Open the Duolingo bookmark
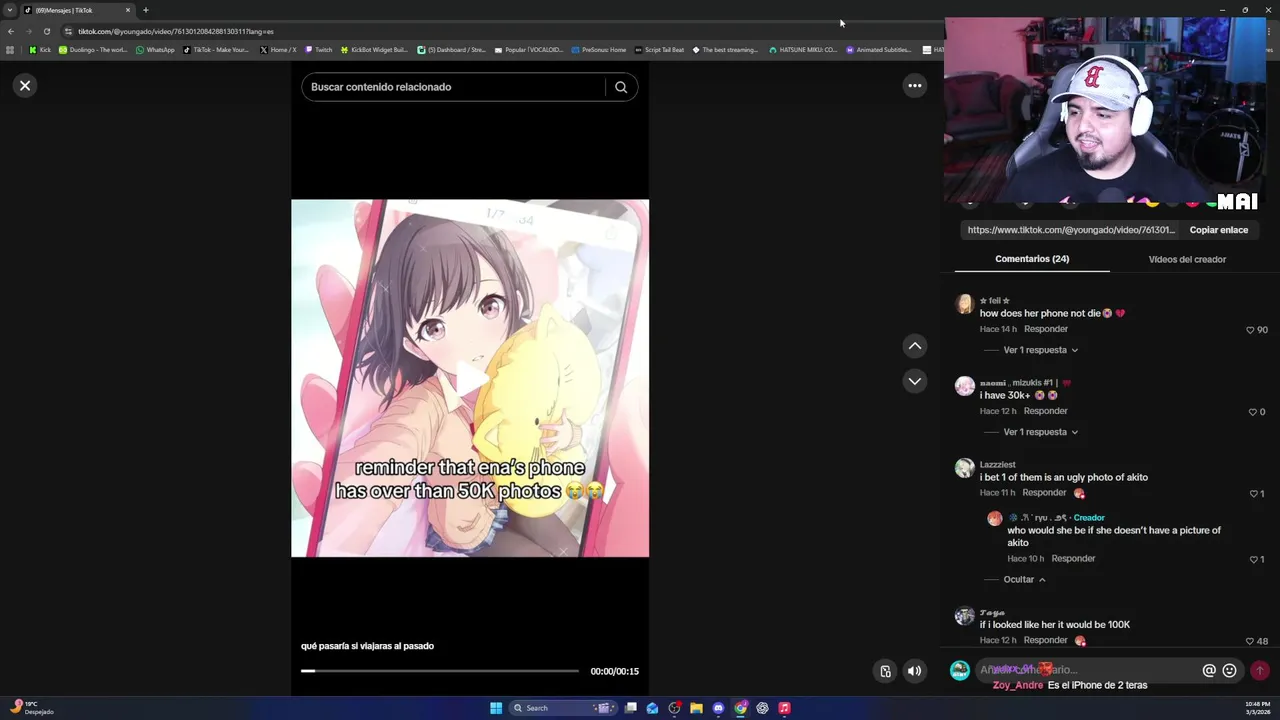This screenshot has width=1280, height=720. [93, 50]
